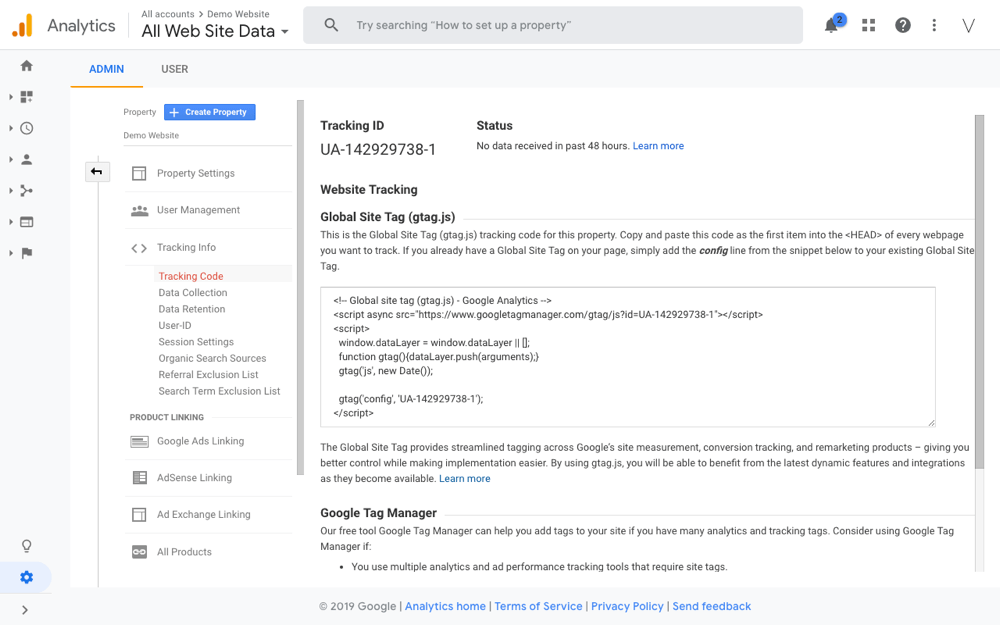Open Realtime clock icon in sidebar
Screen dimensions: 1000x625
coord(26,128)
